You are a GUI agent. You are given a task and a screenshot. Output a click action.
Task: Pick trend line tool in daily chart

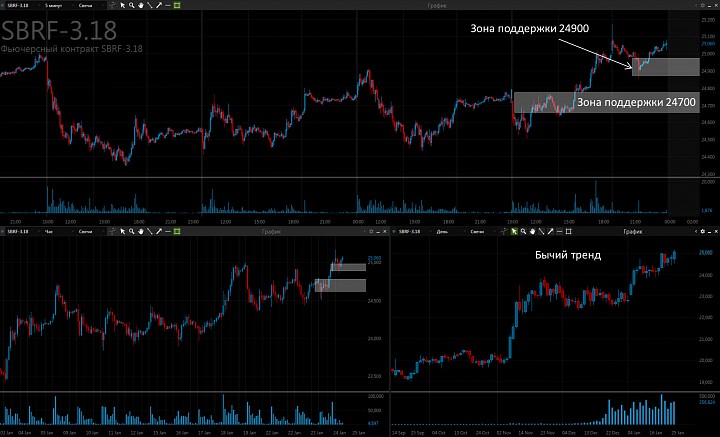pyautogui.click(x=541, y=231)
